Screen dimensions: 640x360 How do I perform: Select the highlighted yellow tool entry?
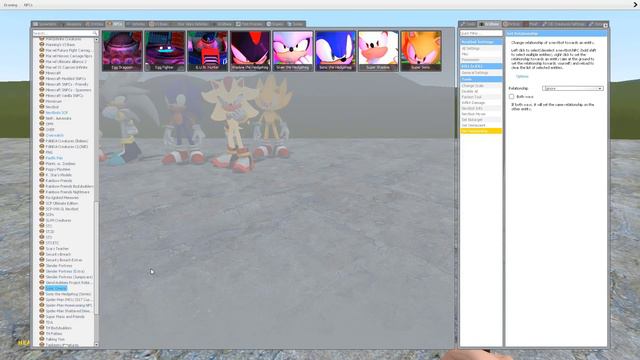pos(481,131)
